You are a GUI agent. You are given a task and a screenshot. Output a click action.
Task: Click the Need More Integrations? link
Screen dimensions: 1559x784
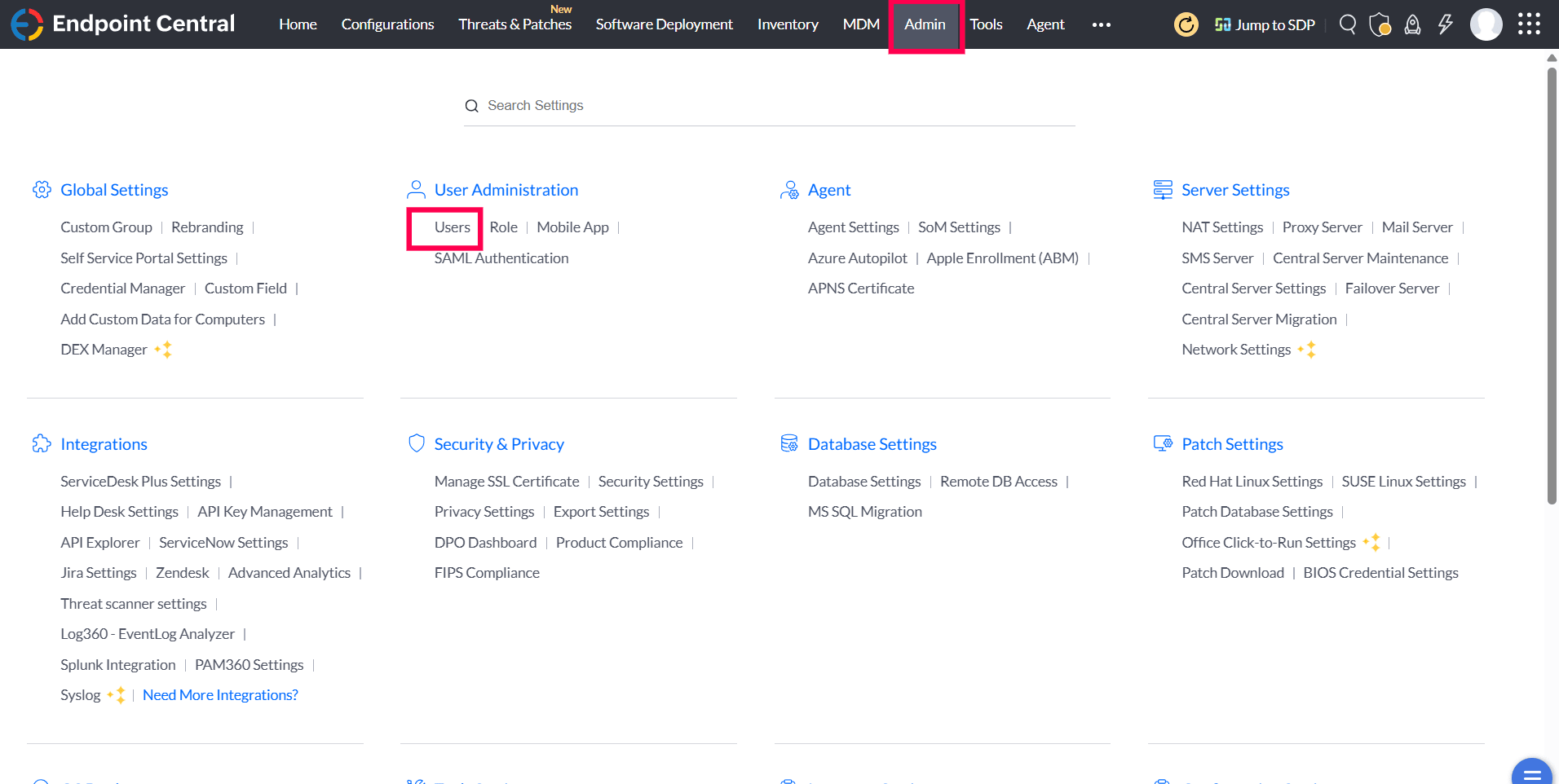[x=219, y=694]
